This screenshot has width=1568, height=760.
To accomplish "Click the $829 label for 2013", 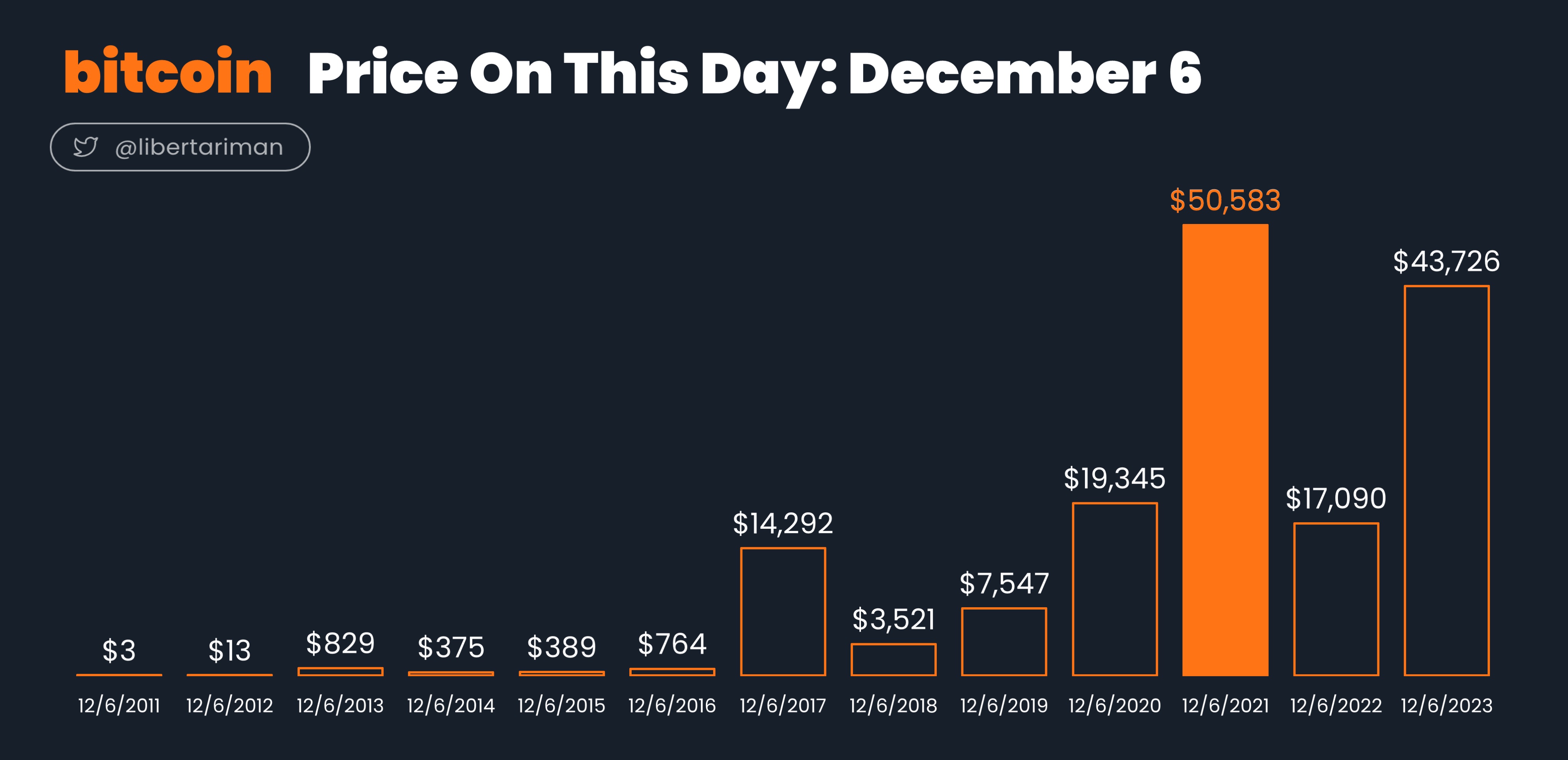I will pyautogui.click(x=340, y=643).
